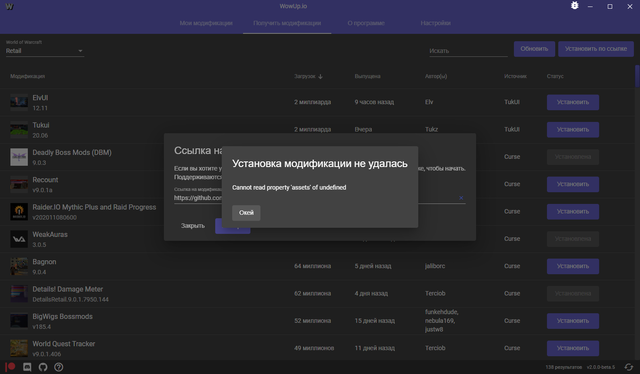Click the help question mark icon
Viewport: 640px width, 374px height.
tap(59, 367)
